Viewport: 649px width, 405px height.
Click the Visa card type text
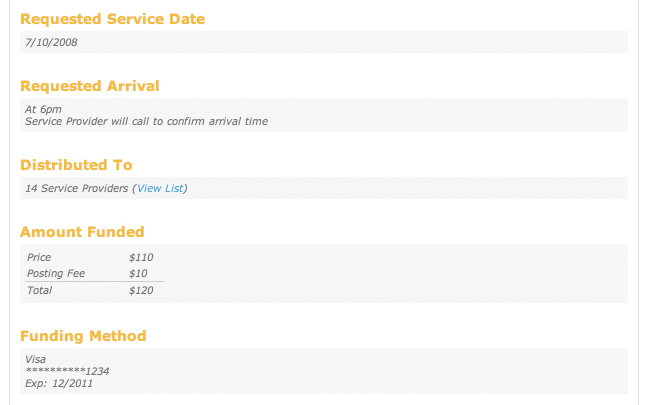[x=35, y=359]
